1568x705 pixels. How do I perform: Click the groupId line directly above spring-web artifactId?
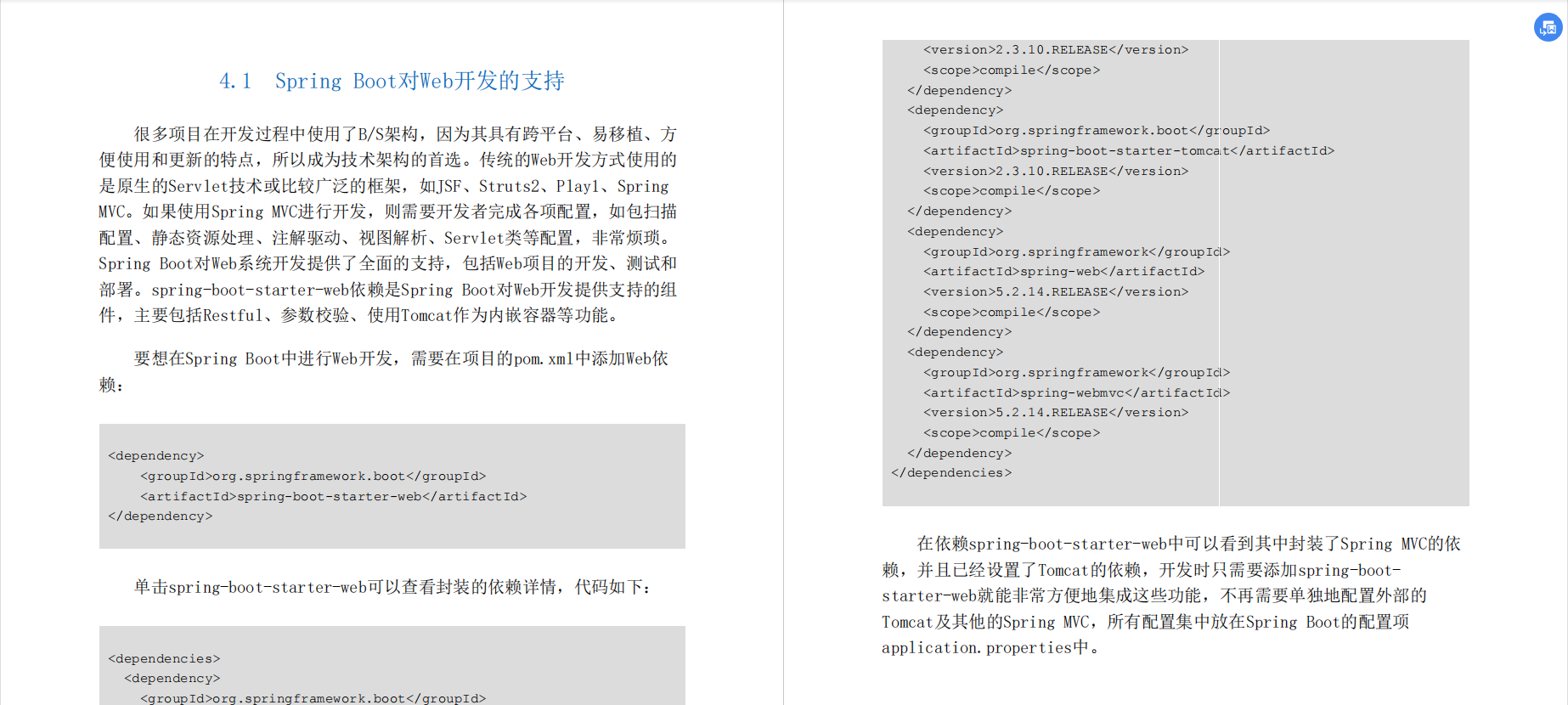(x=1076, y=251)
